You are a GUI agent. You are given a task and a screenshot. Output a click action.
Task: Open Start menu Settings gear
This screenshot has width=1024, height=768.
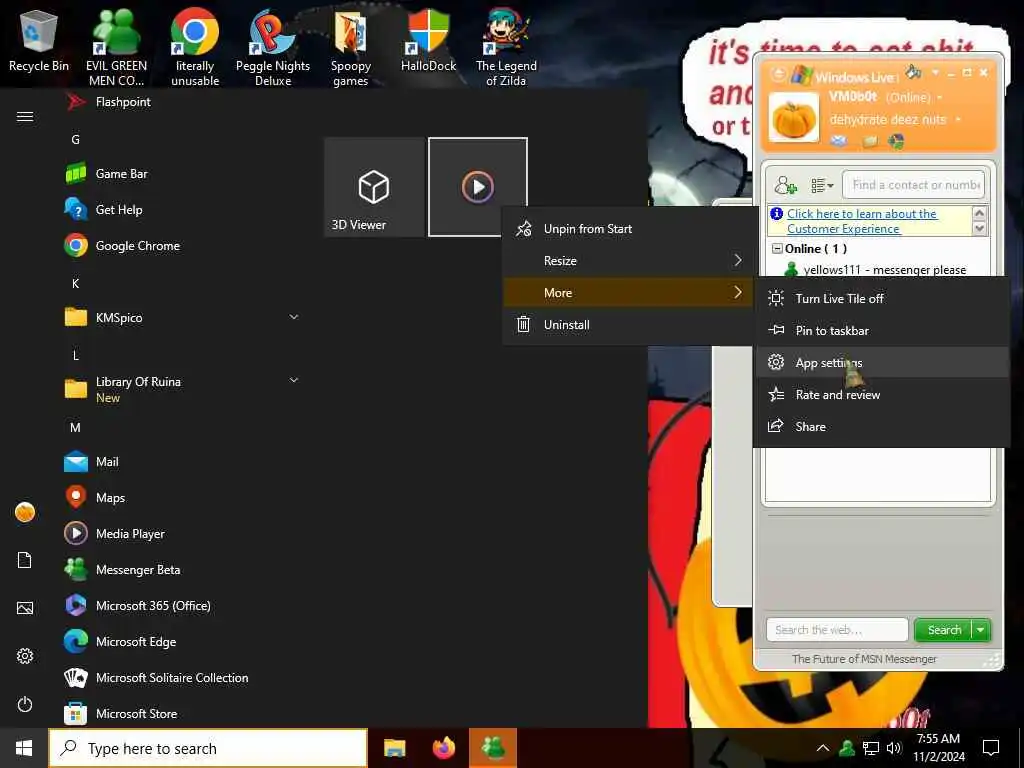(25, 656)
